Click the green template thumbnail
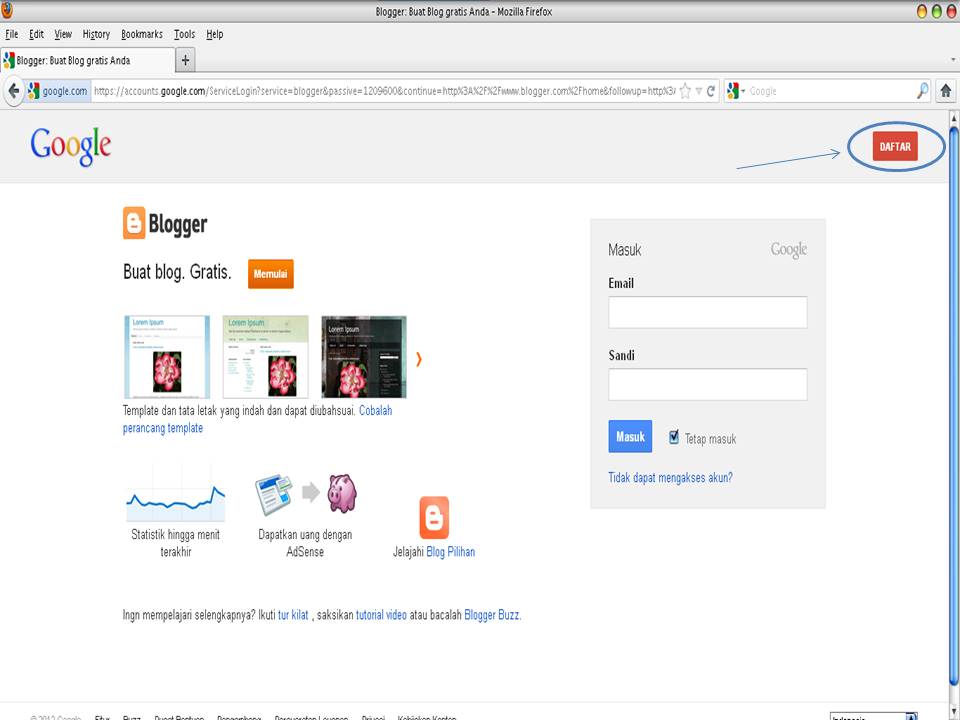The height and width of the screenshot is (720, 960). click(x=266, y=357)
